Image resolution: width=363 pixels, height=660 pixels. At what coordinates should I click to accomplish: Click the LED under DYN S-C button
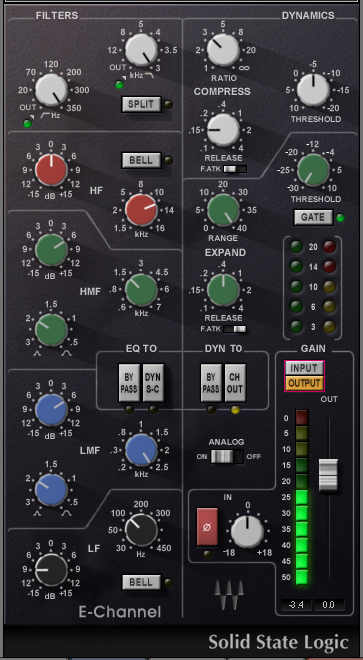click(x=153, y=410)
